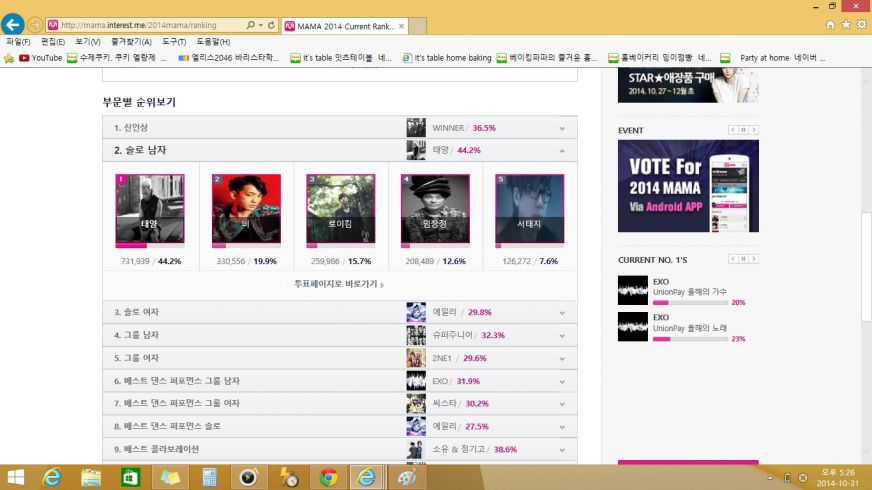This screenshot has width=872, height=490.
Task: Expand 8. 베스트 댄스 퍼포먼스 솔로 row
Action: (x=340, y=426)
